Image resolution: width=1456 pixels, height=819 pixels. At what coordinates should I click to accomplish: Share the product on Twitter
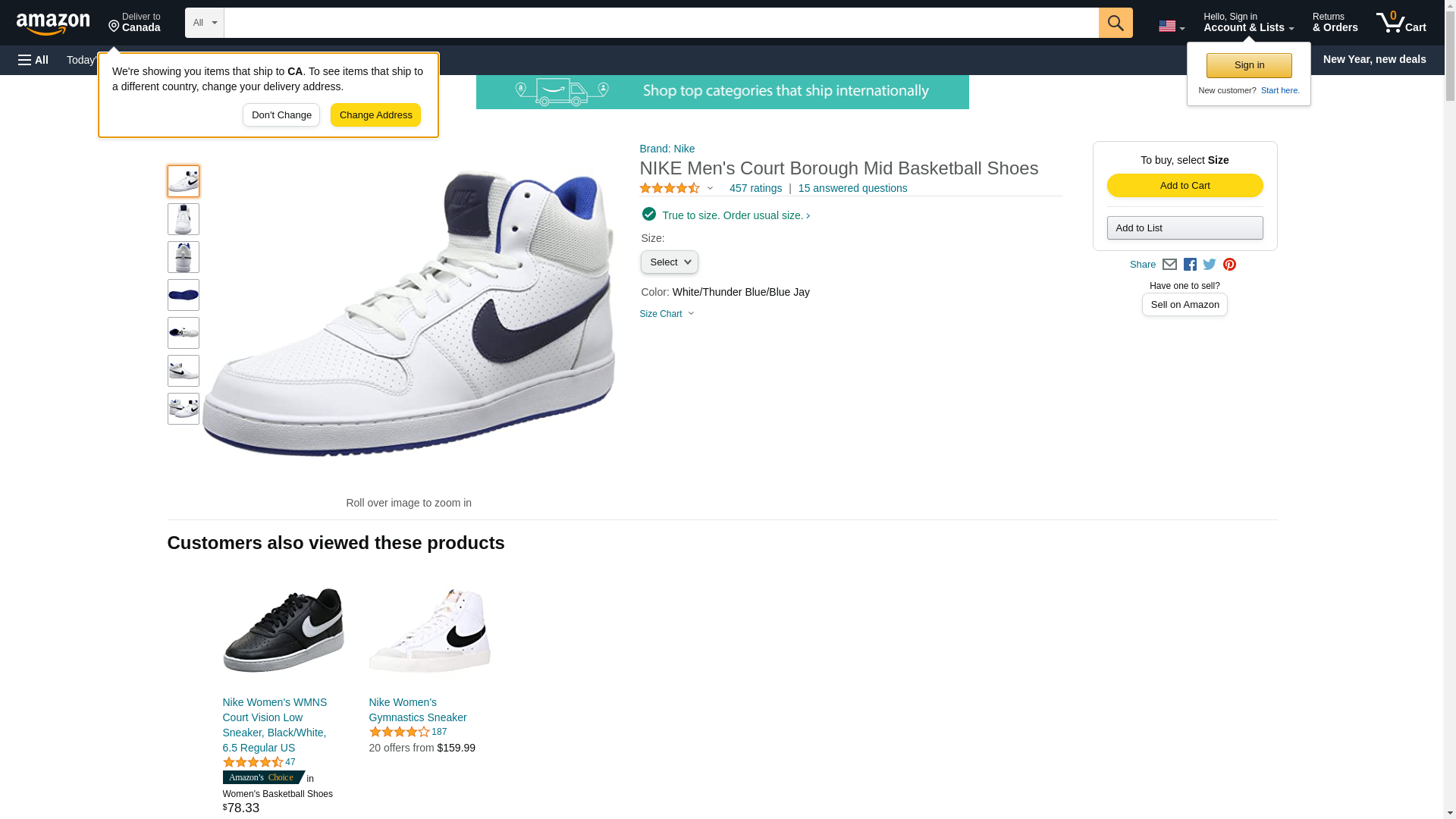coord(1210,265)
